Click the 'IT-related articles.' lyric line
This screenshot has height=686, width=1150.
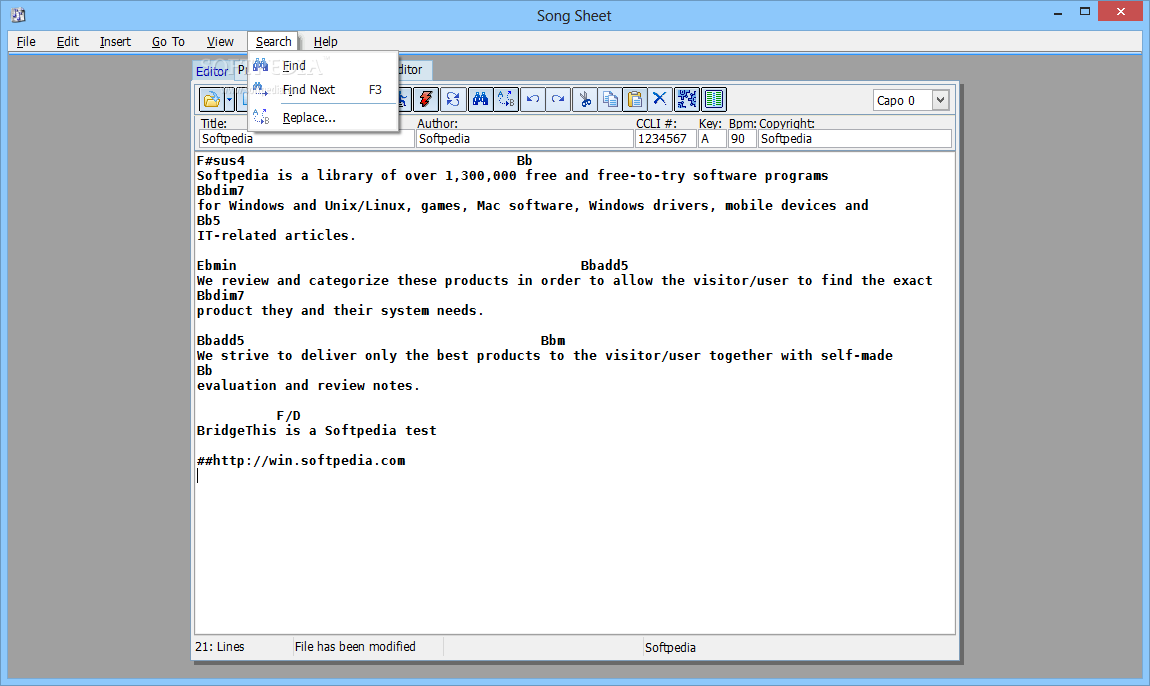[276, 236]
